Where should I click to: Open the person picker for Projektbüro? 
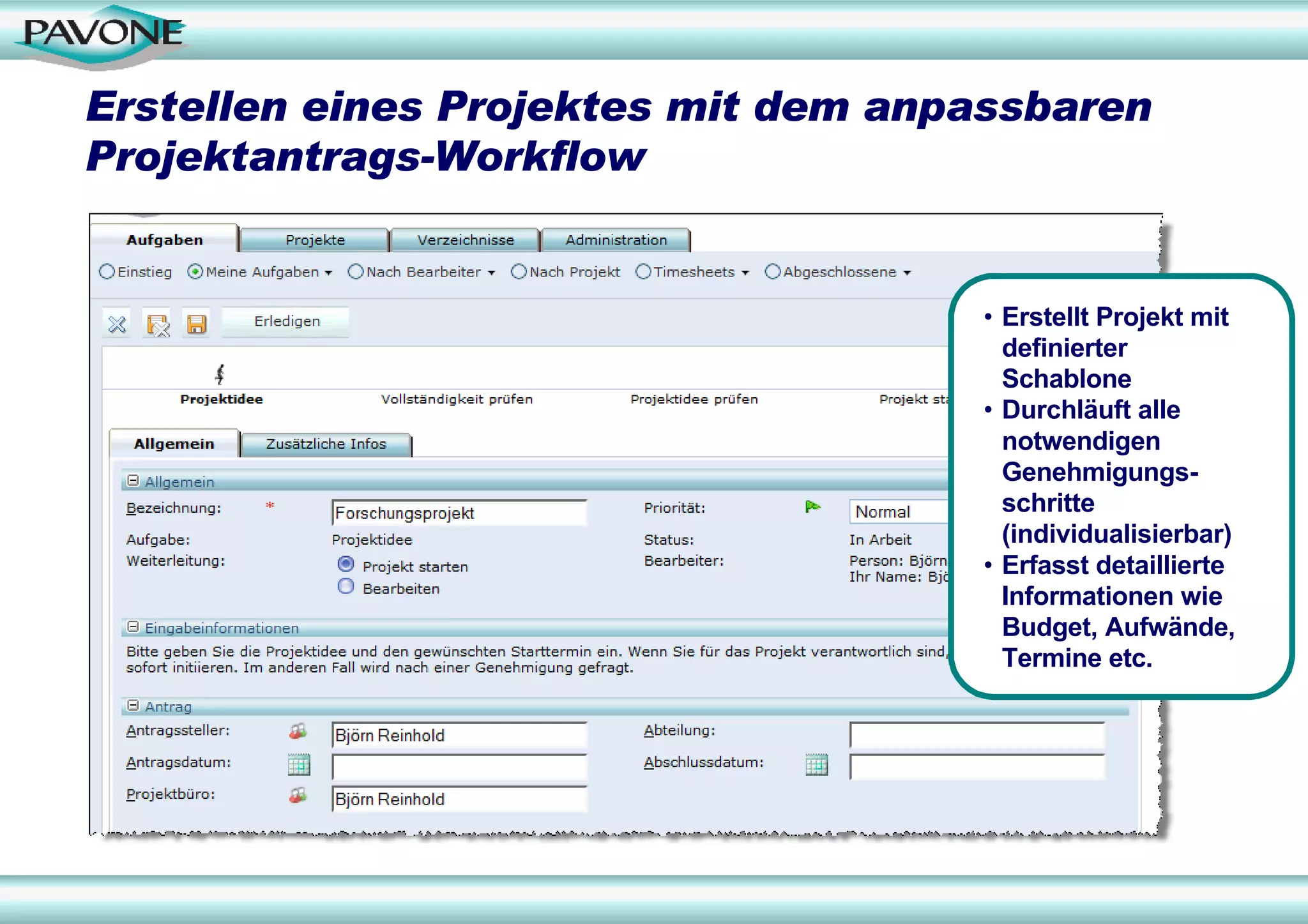coord(298,795)
